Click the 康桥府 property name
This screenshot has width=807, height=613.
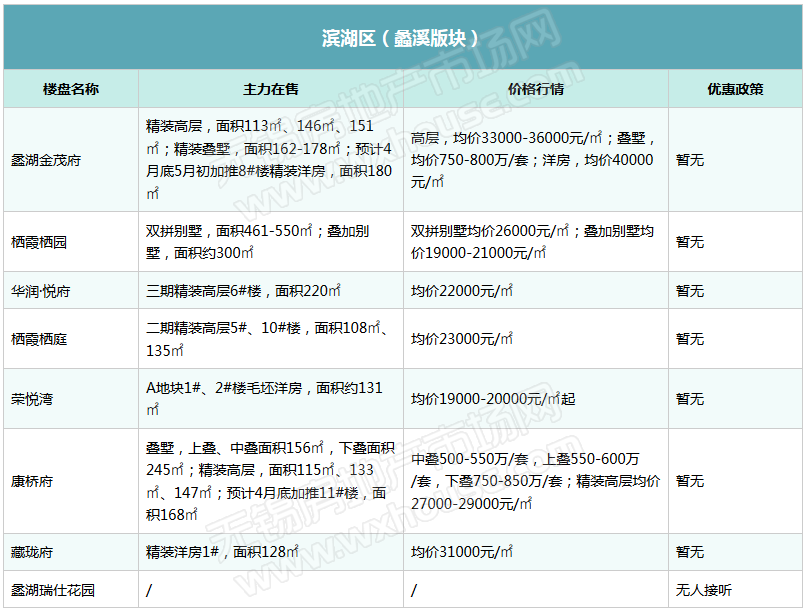point(32,481)
